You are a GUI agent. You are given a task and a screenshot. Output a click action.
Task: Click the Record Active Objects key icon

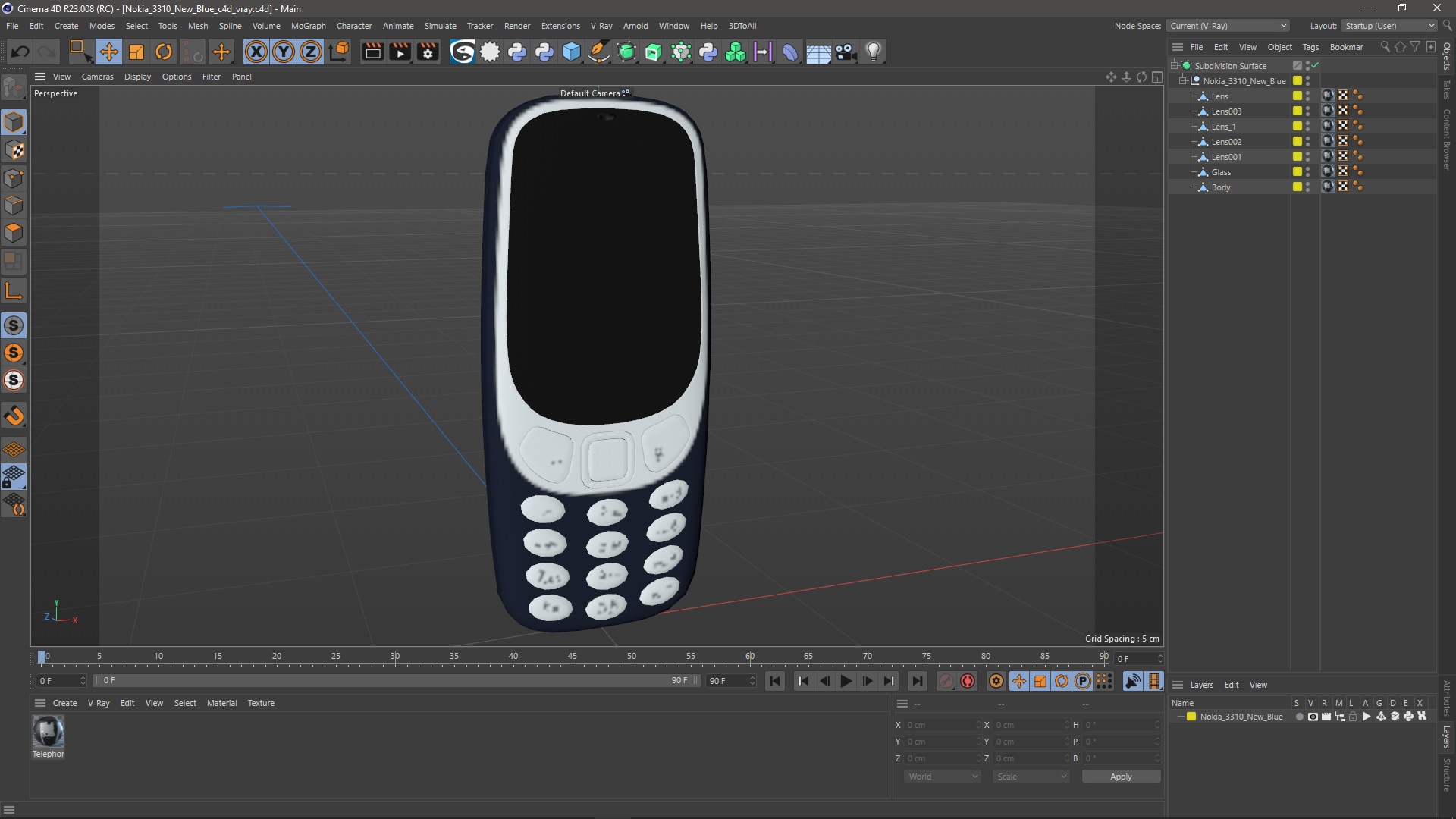click(x=946, y=681)
